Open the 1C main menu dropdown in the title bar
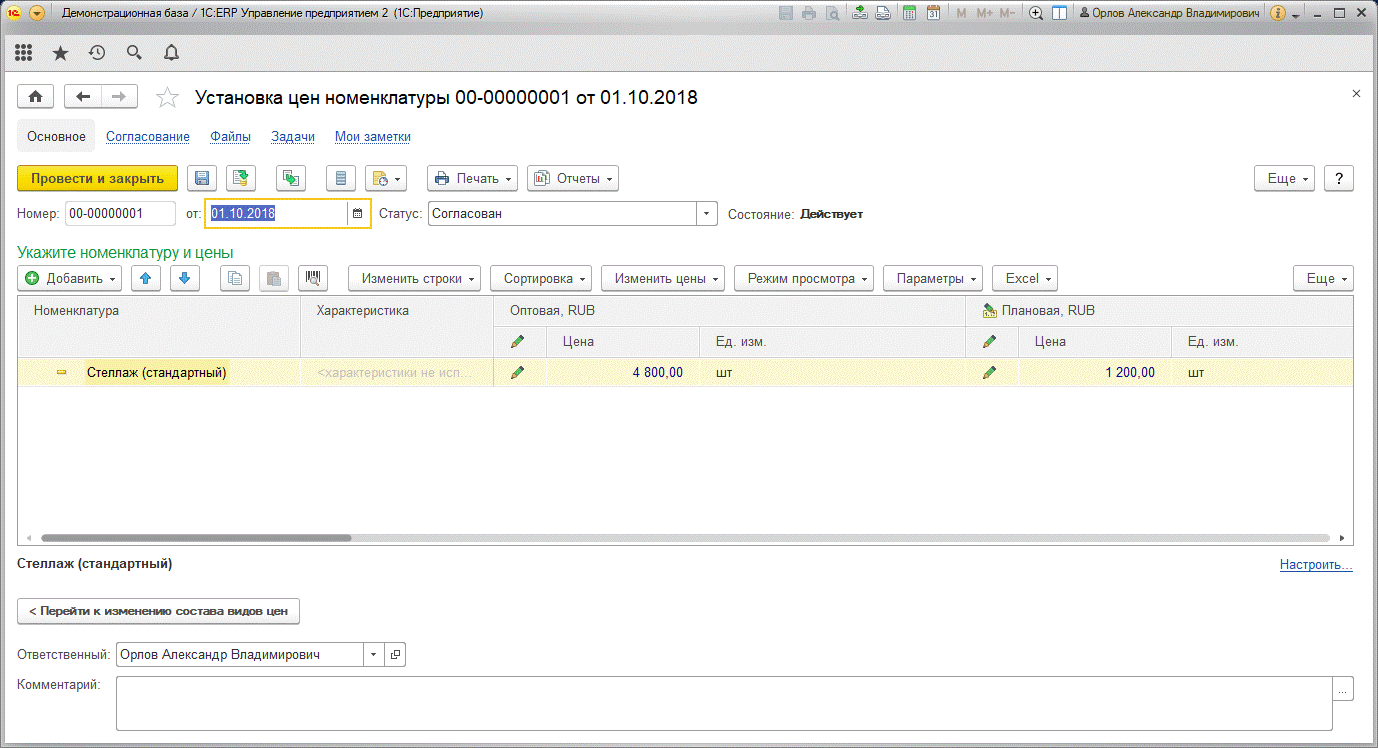Screen dimensions: 1378x748 (x=37, y=13)
